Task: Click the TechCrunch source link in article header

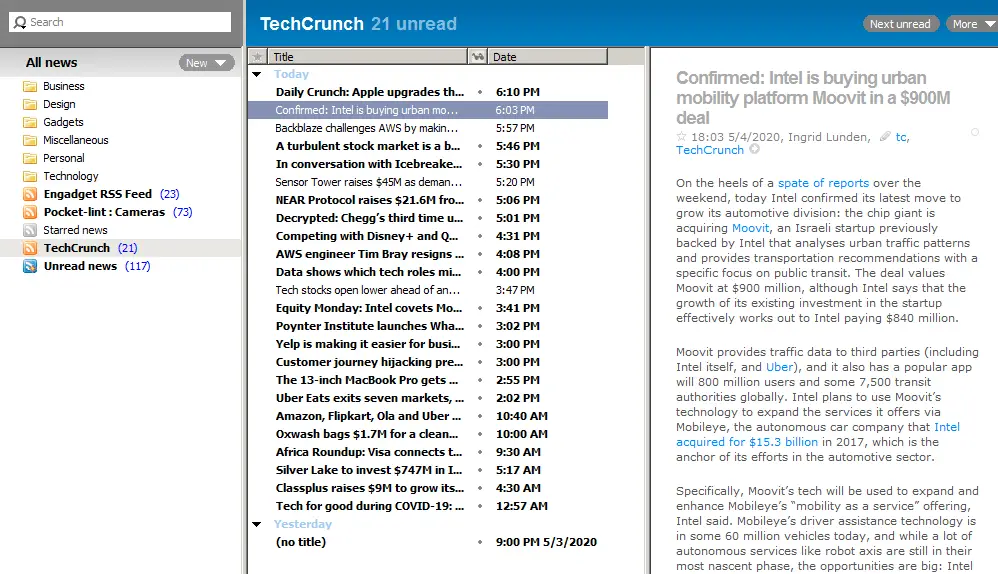Action: [x=710, y=150]
